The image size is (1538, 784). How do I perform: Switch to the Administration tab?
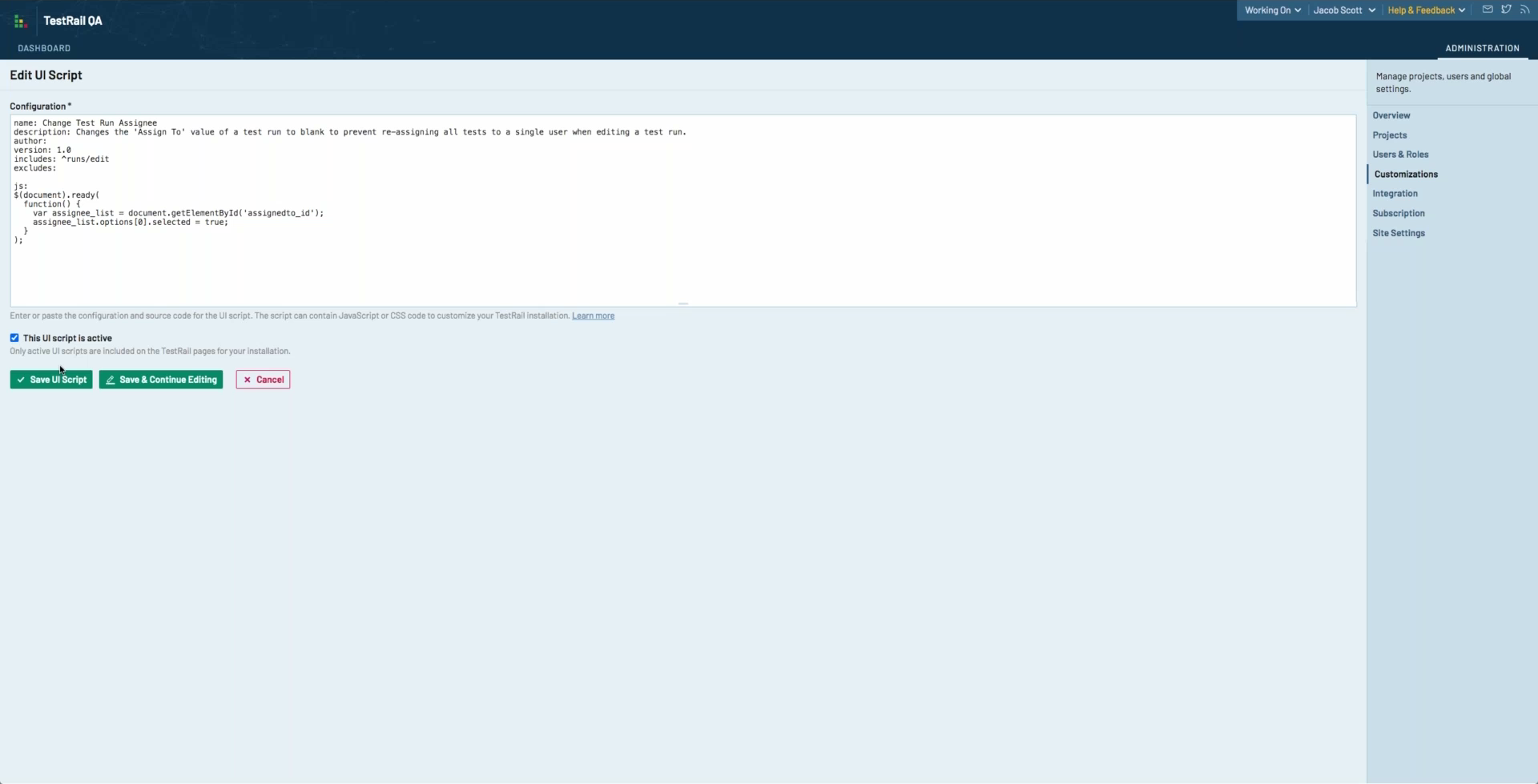pos(1482,48)
